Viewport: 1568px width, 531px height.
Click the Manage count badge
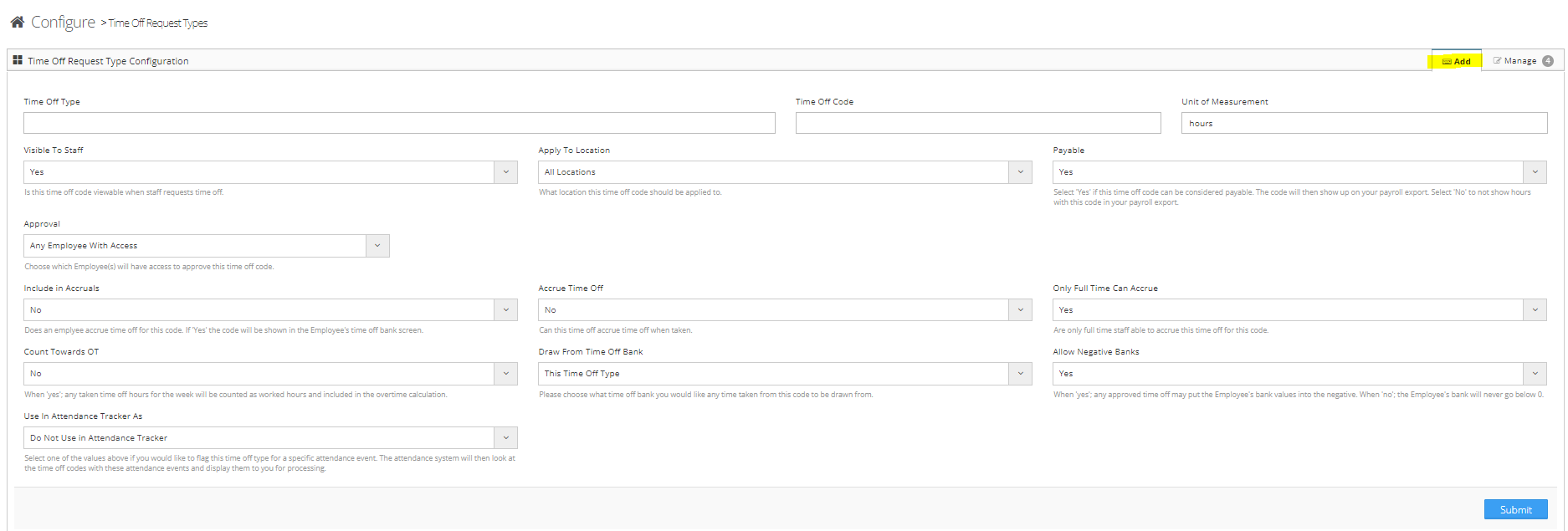[x=1548, y=61]
